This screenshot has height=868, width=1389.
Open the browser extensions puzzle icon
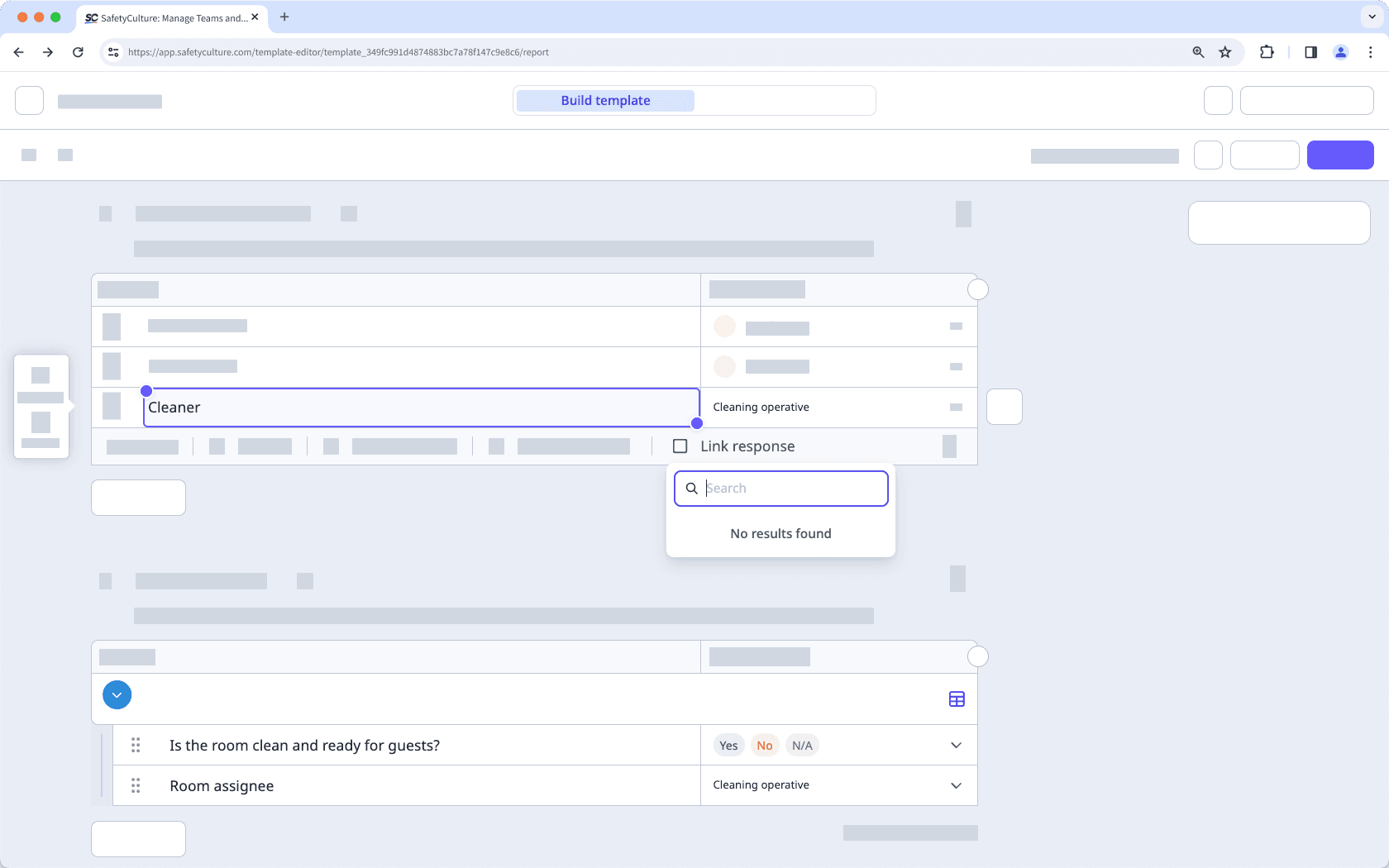tap(1267, 51)
